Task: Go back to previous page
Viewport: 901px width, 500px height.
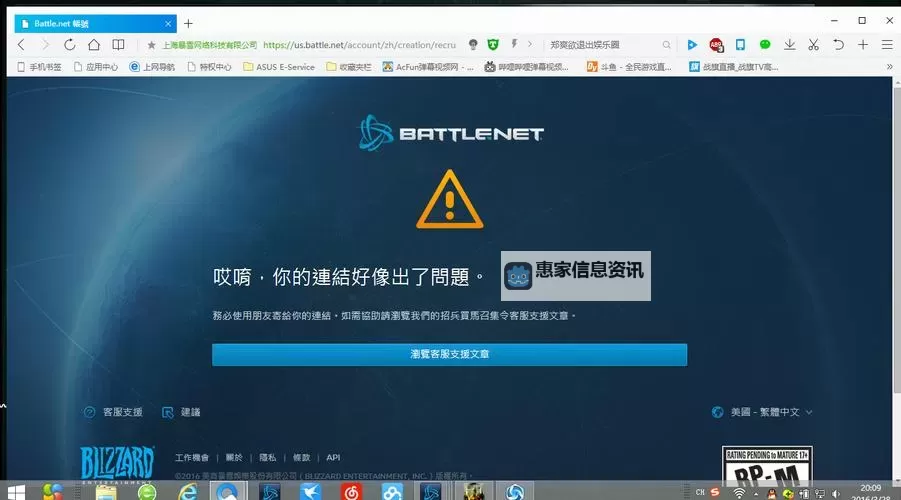Action: [21, 44]
